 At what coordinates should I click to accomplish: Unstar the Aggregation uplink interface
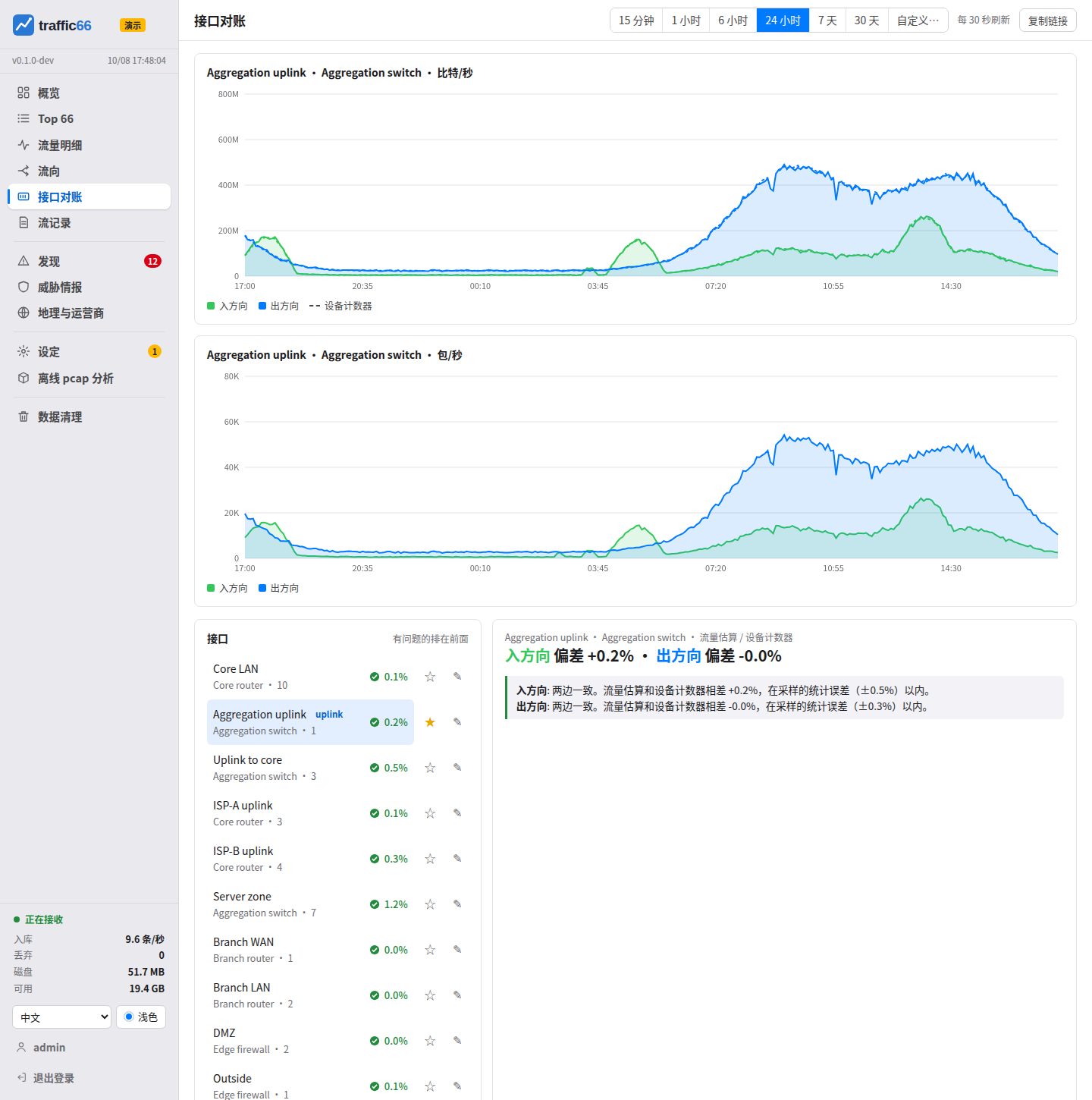click(x=430, y=722)
